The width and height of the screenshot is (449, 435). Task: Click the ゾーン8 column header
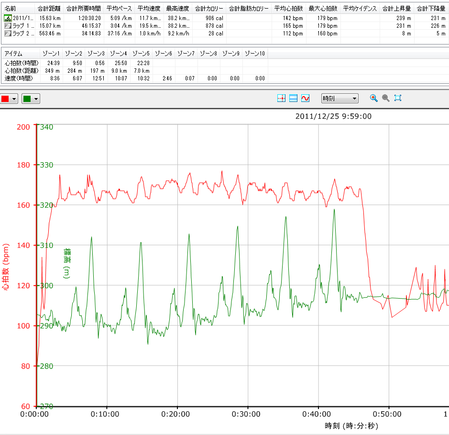click(x=208, y=54)
